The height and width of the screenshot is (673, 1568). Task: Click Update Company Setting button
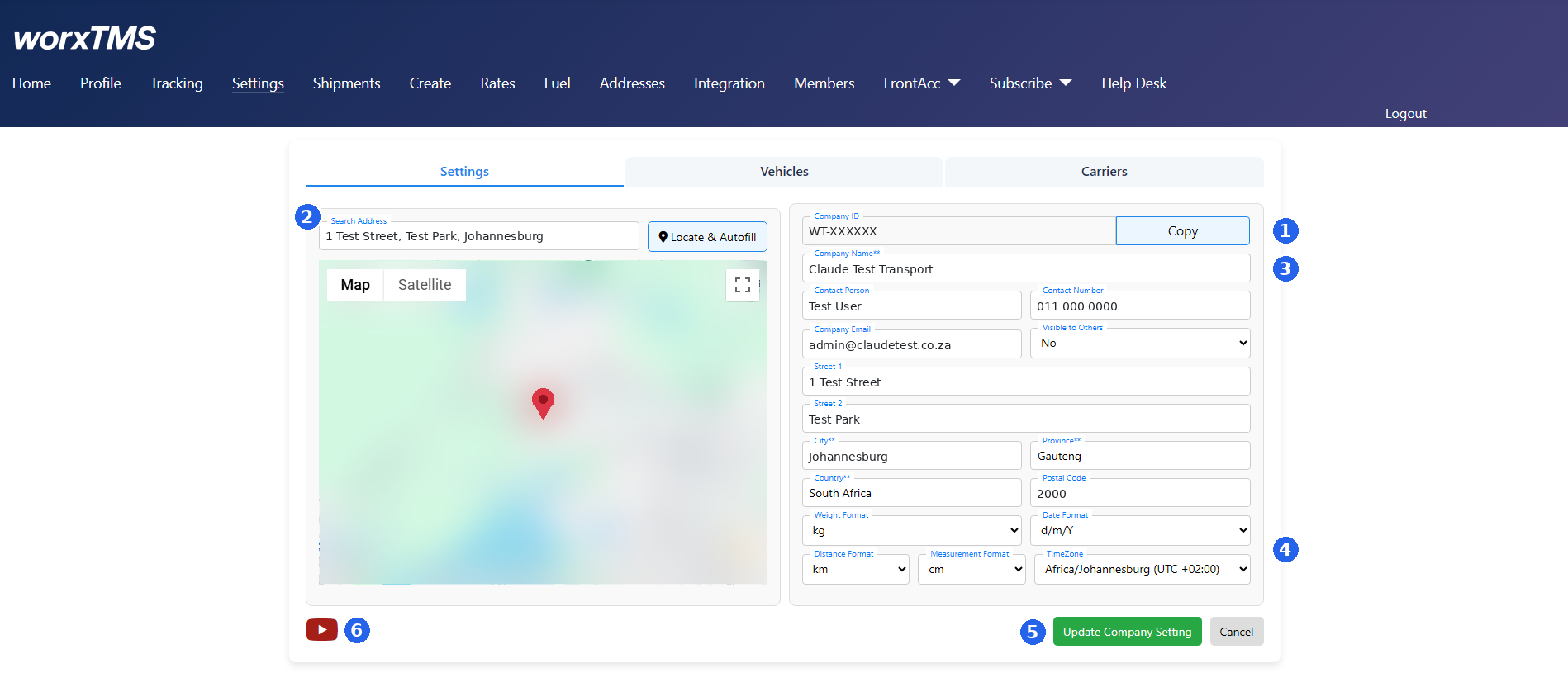(x=1127, y=632)
